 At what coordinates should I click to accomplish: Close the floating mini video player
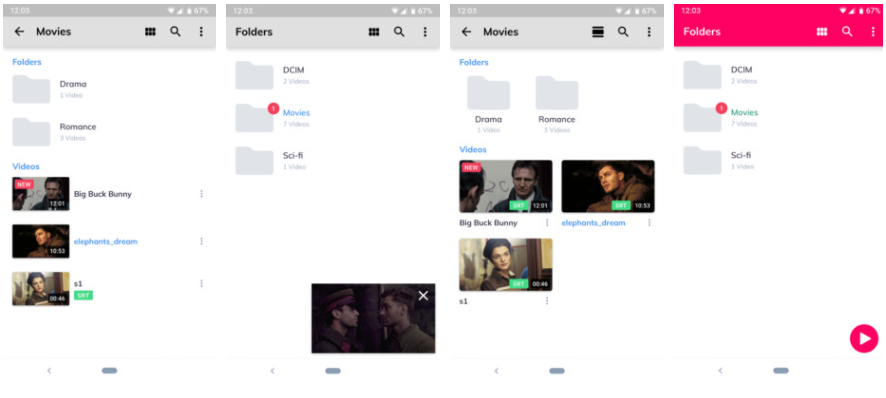click(x=423, y=296)
